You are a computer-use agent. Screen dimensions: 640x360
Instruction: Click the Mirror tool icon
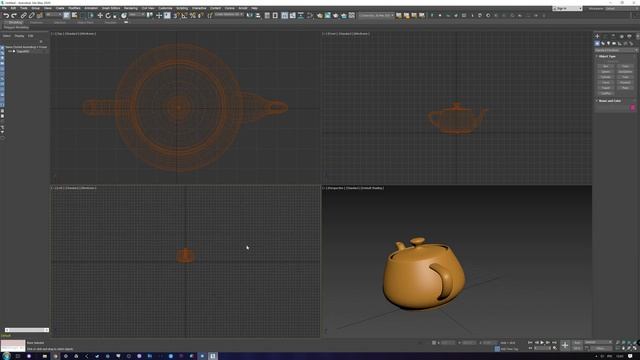pyautogui.click(x=250, y=16)
